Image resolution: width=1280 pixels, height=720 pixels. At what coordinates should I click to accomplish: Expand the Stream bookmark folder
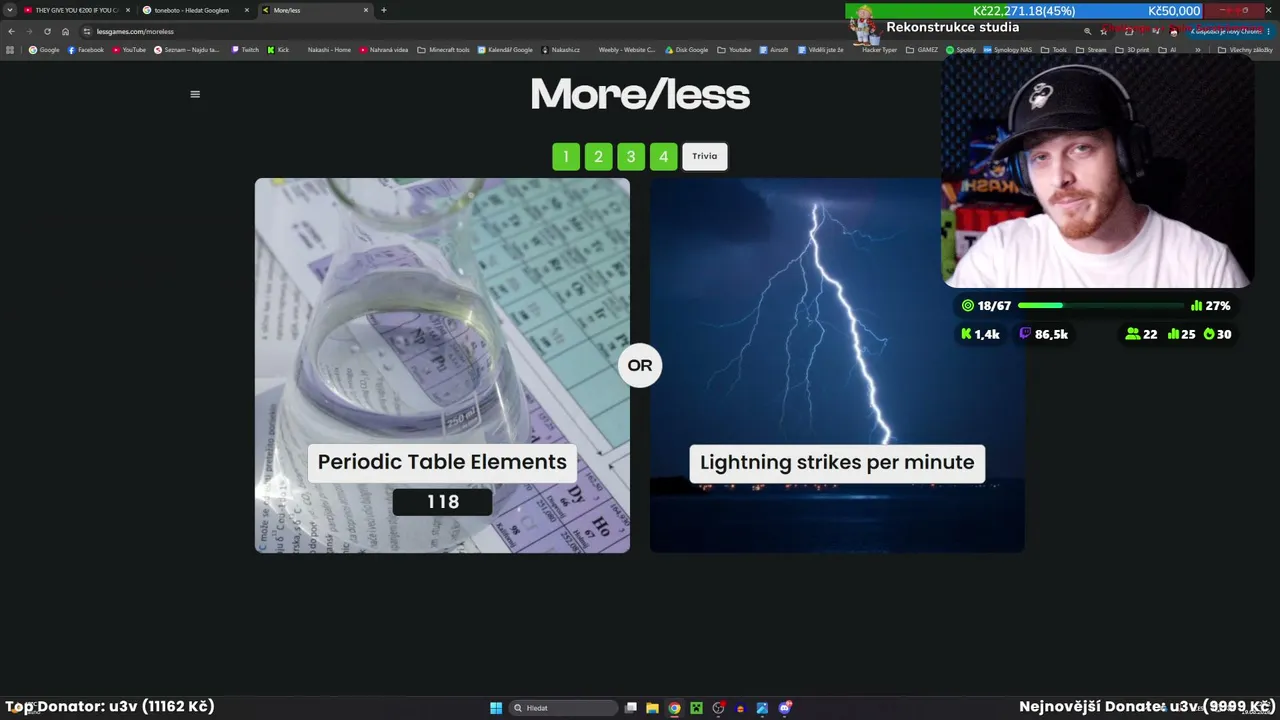click(1091, 50)
